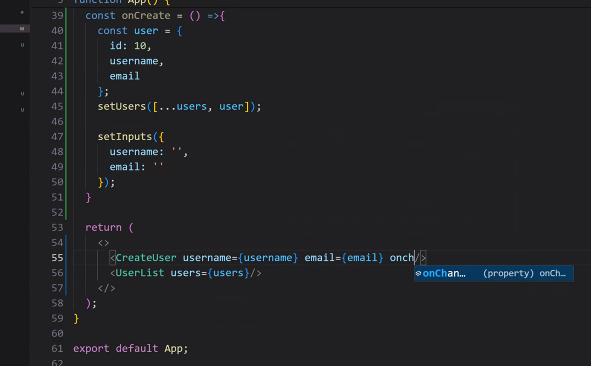Click line number 61 in the gutter
This screenshot has width=591, height=366.
point(57,349)
